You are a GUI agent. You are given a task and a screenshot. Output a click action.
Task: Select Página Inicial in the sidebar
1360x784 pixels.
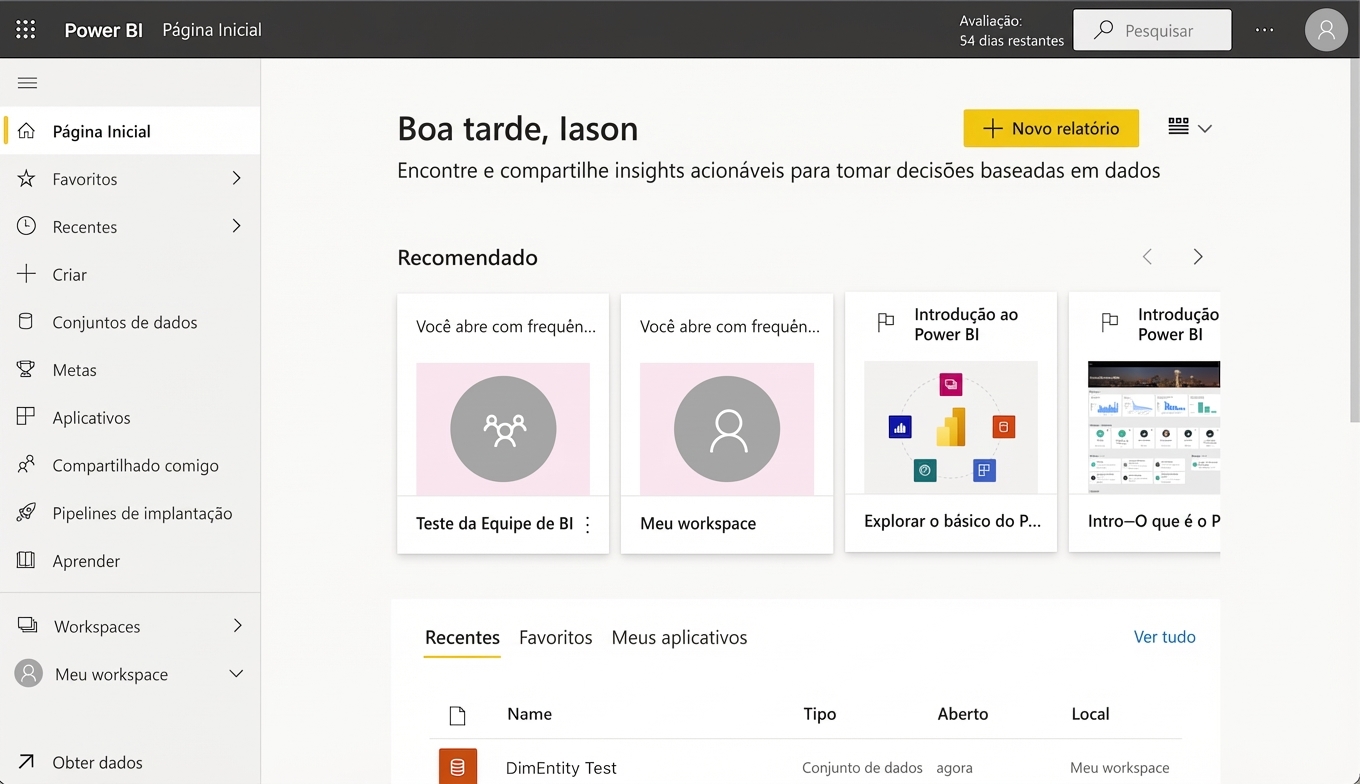tap(131, 131)
